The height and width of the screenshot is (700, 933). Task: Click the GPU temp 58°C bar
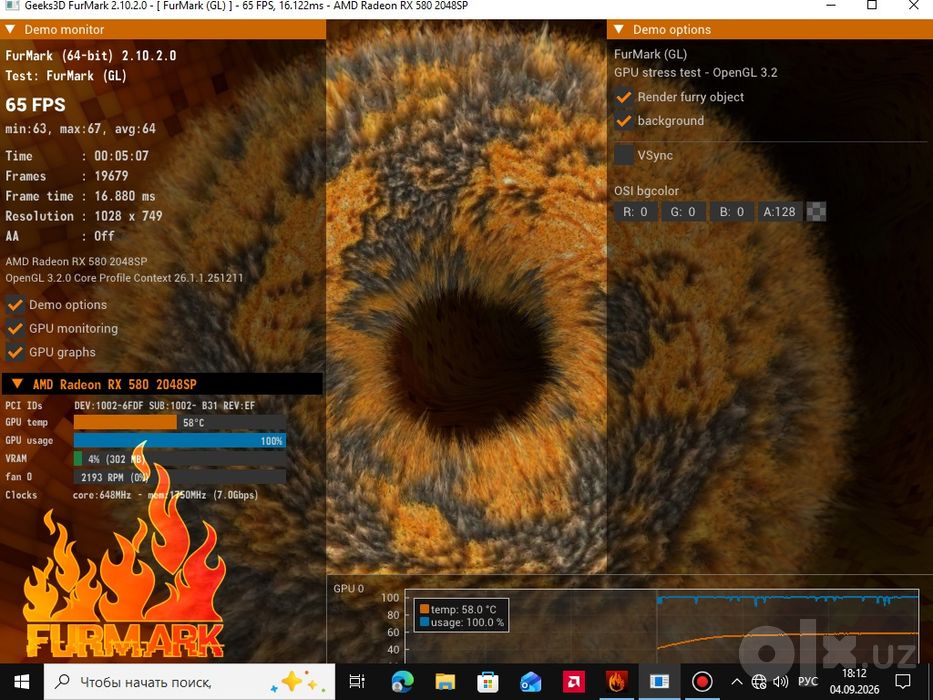coord(180,423)
